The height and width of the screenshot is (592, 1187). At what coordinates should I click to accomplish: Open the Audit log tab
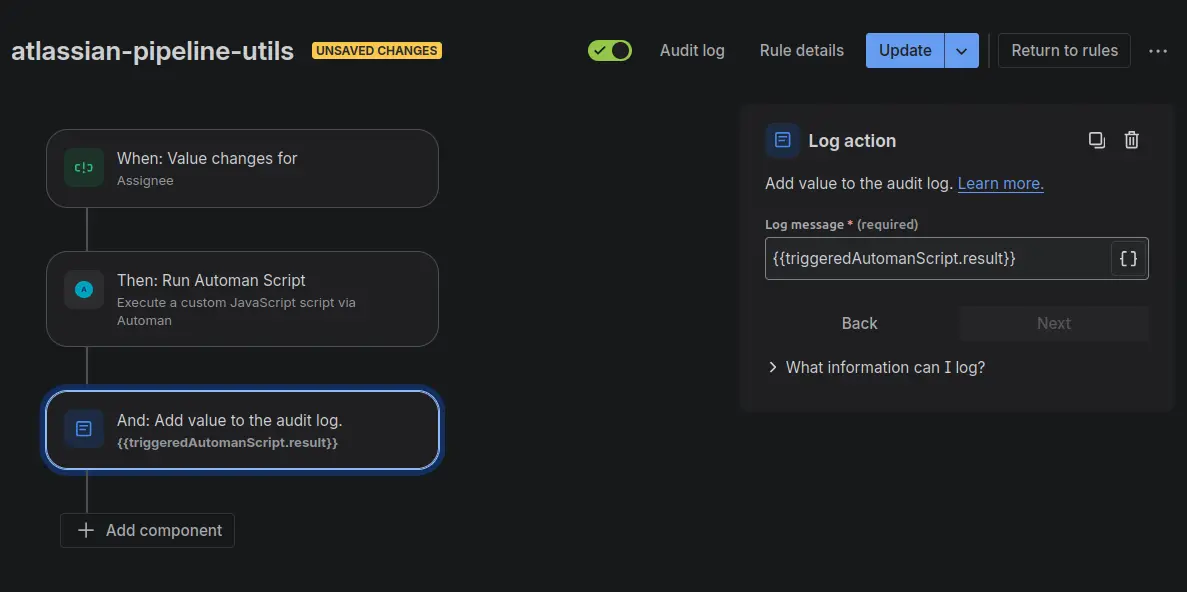coord(692,50)
